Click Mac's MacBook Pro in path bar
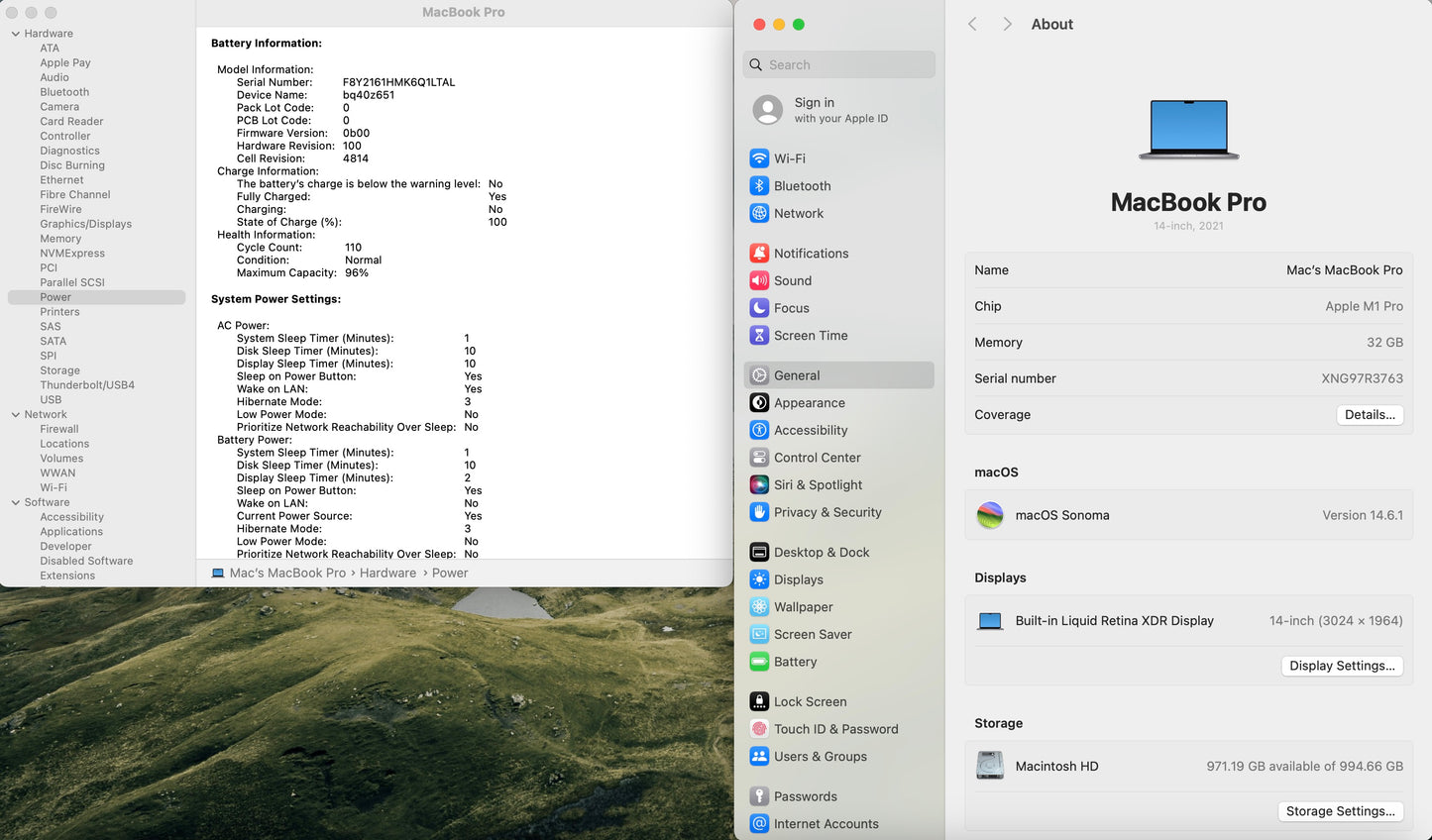Viewport: 1432px width, 840px height. tap(287, 573)
